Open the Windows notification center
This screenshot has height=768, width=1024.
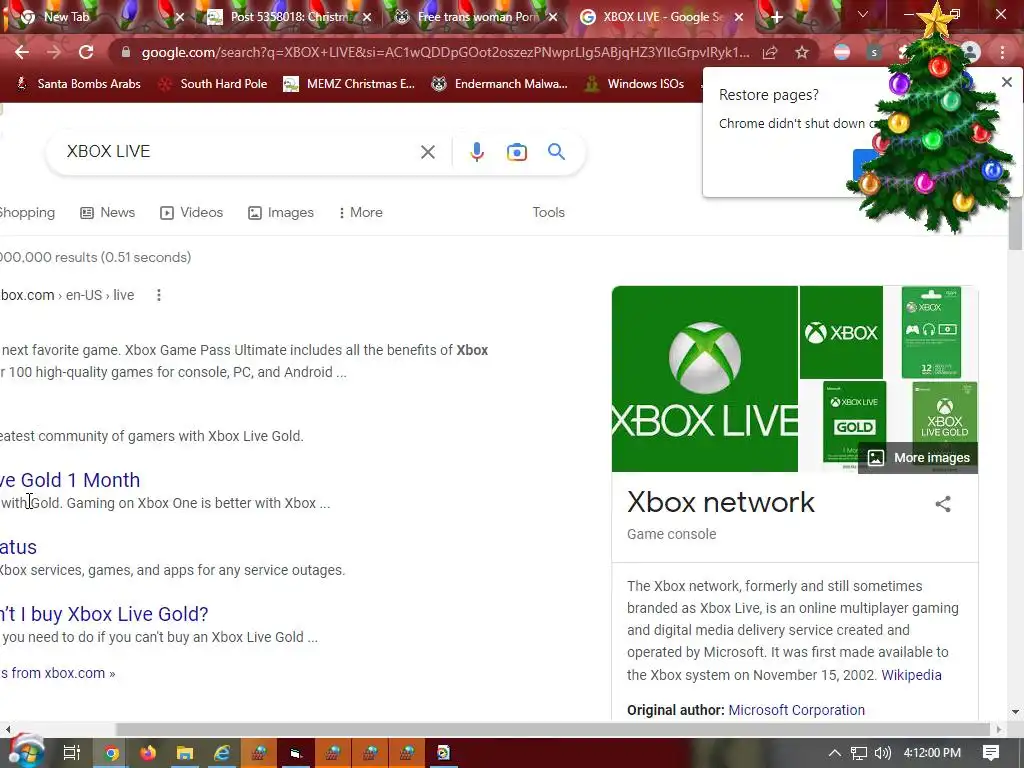(991, 753)
